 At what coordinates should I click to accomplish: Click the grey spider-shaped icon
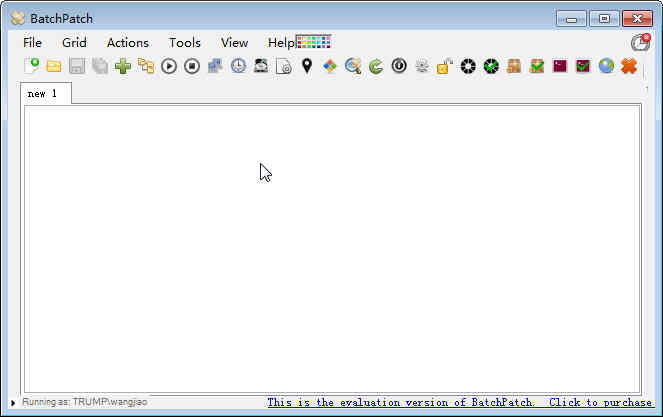[x=422, y=66]
